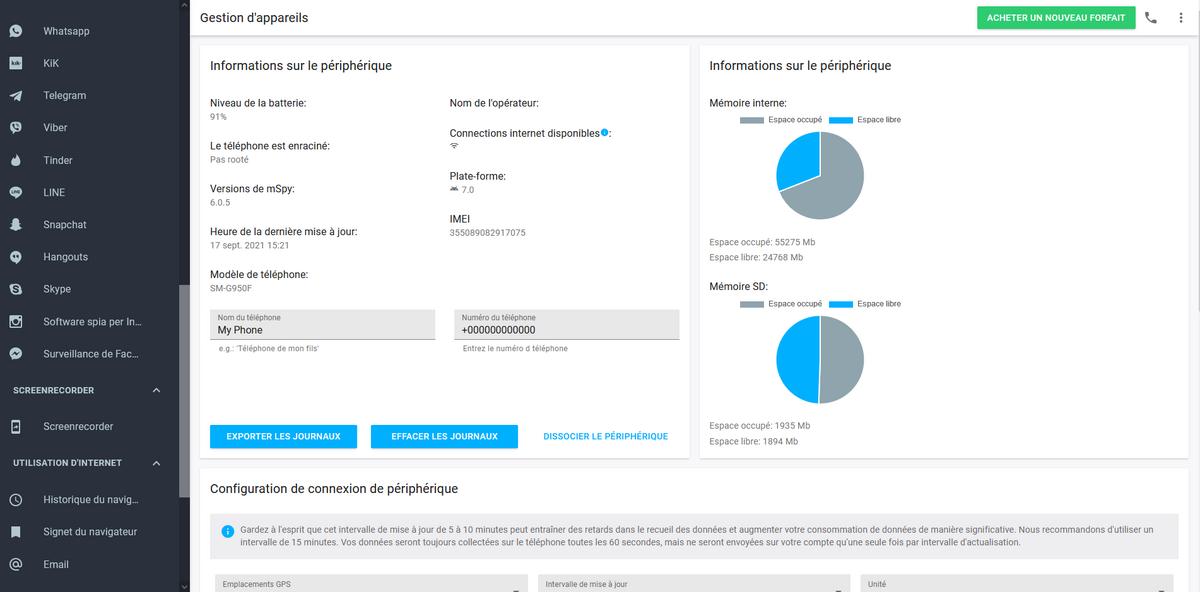1200x592 pixels.
Task: Click ACHETER UN NOUVEAU FORFAIT button
Action: coord(1056,18)
